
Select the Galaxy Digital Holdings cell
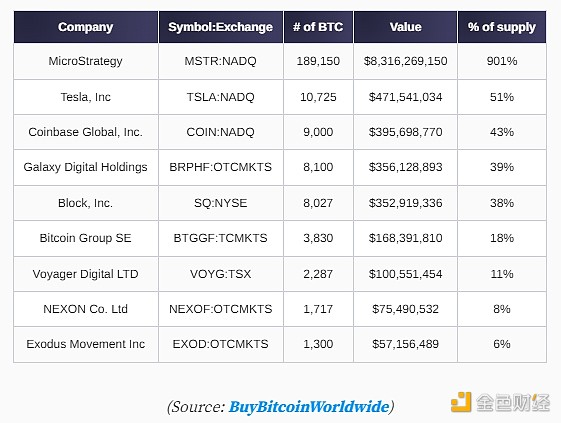86,167
